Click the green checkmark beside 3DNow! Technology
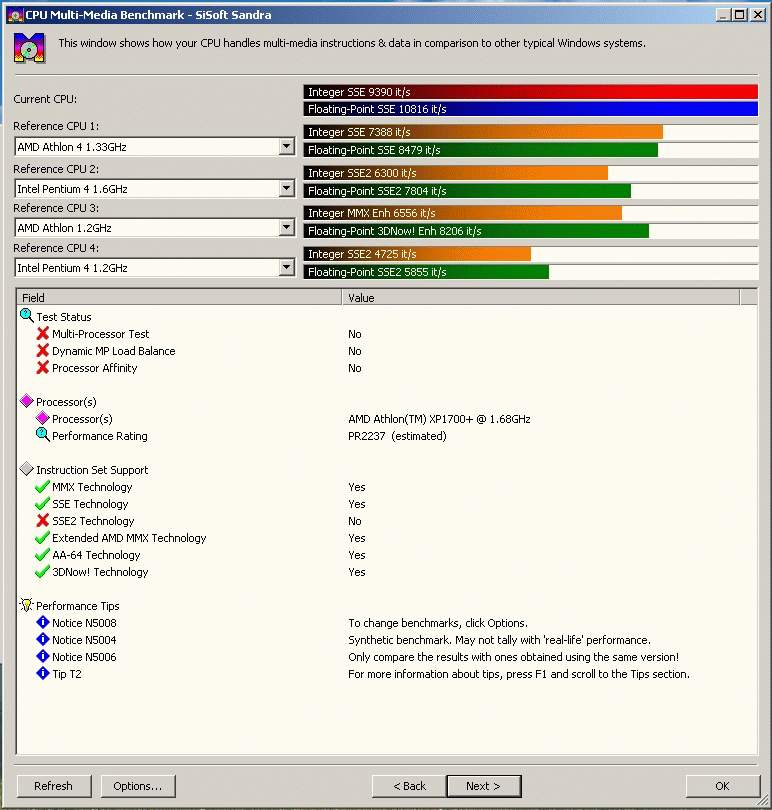The image size is (772, 810). tap(43, 572)
